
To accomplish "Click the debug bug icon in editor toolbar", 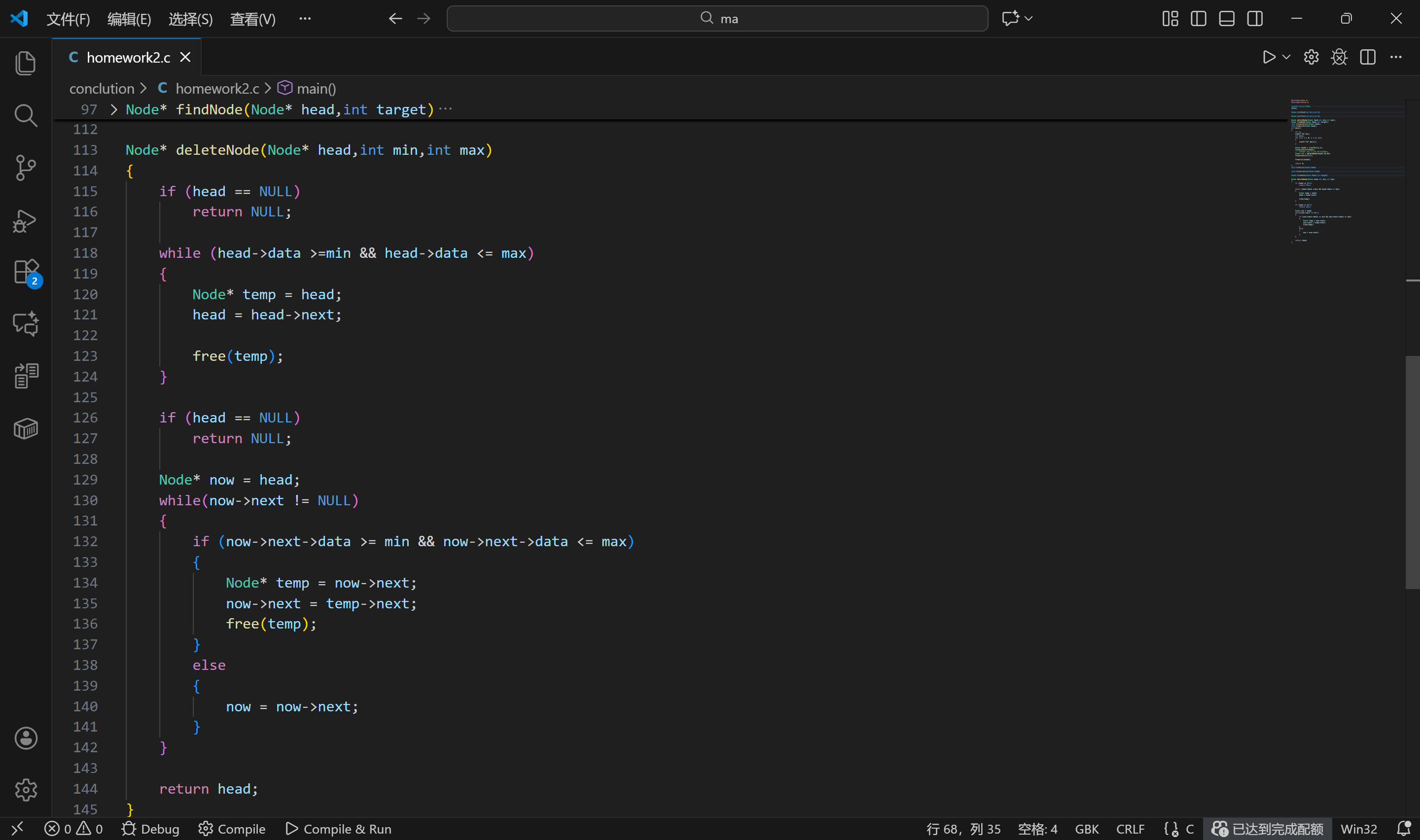I will (1339, 57).
